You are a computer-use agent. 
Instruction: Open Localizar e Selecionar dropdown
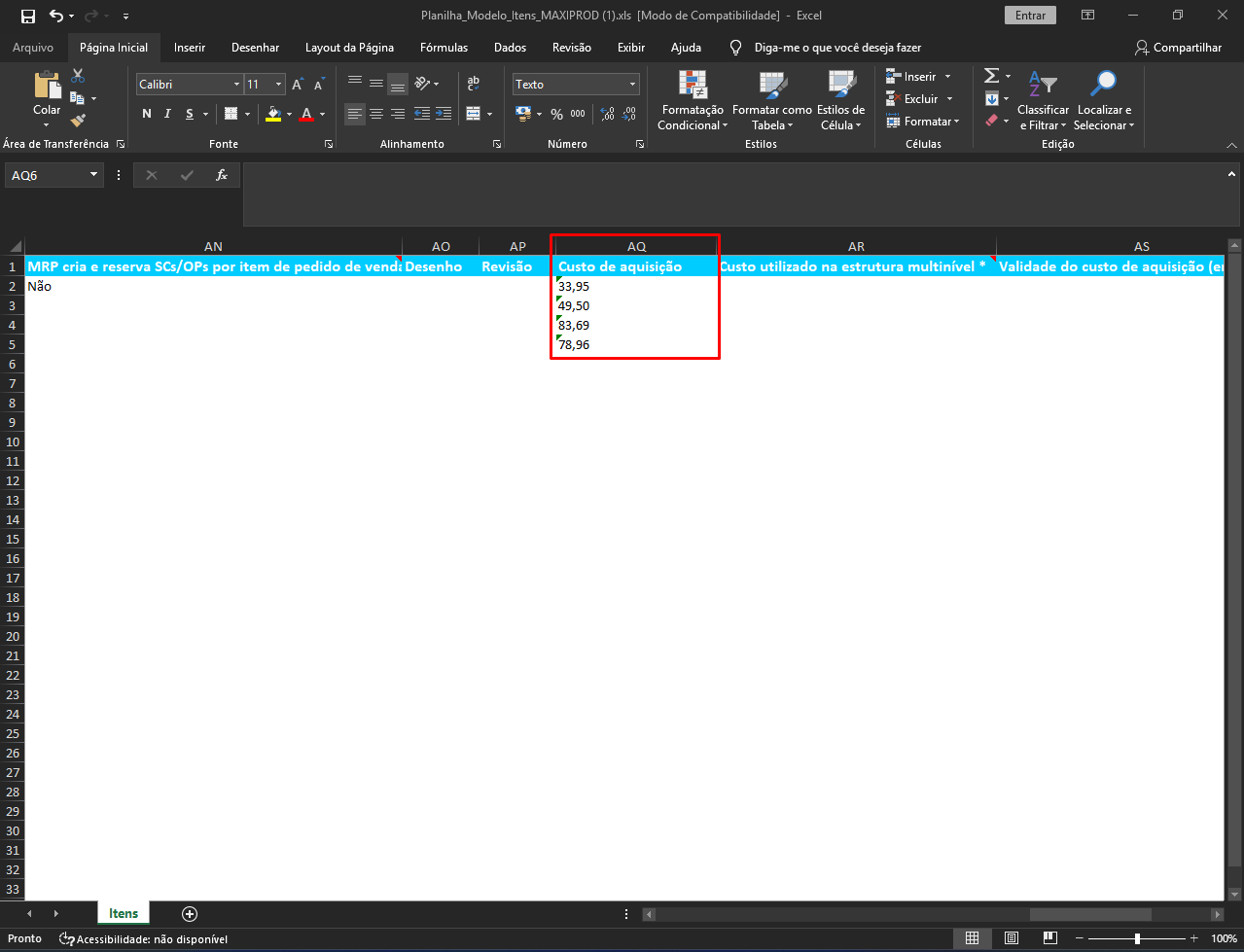point(1104,101)
